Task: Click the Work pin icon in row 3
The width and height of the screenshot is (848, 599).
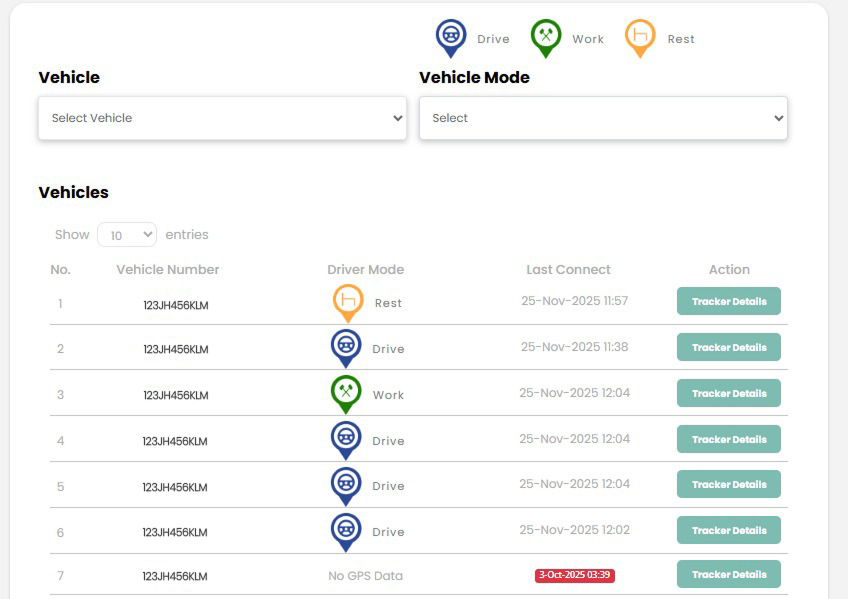Action: point(346,395)
